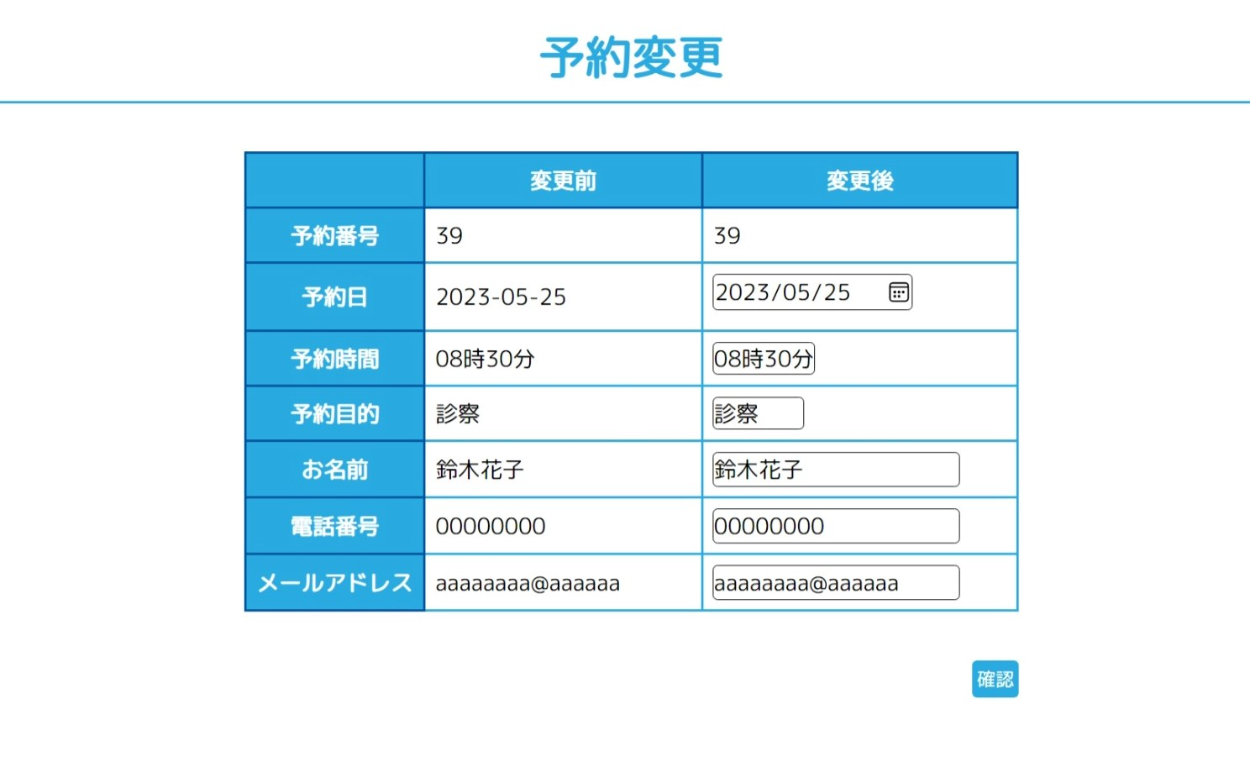
Task: Click the 確認 button
Action: [x=995, y=679]
